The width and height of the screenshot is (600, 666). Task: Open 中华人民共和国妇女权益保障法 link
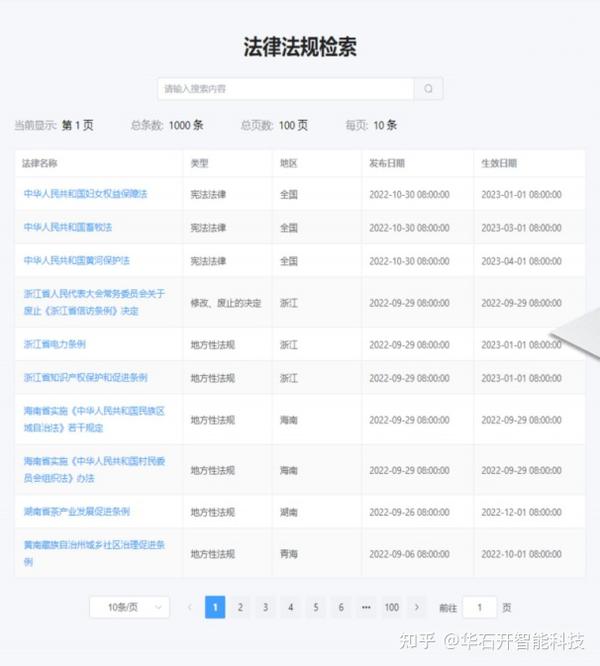(x=85, y=194)
